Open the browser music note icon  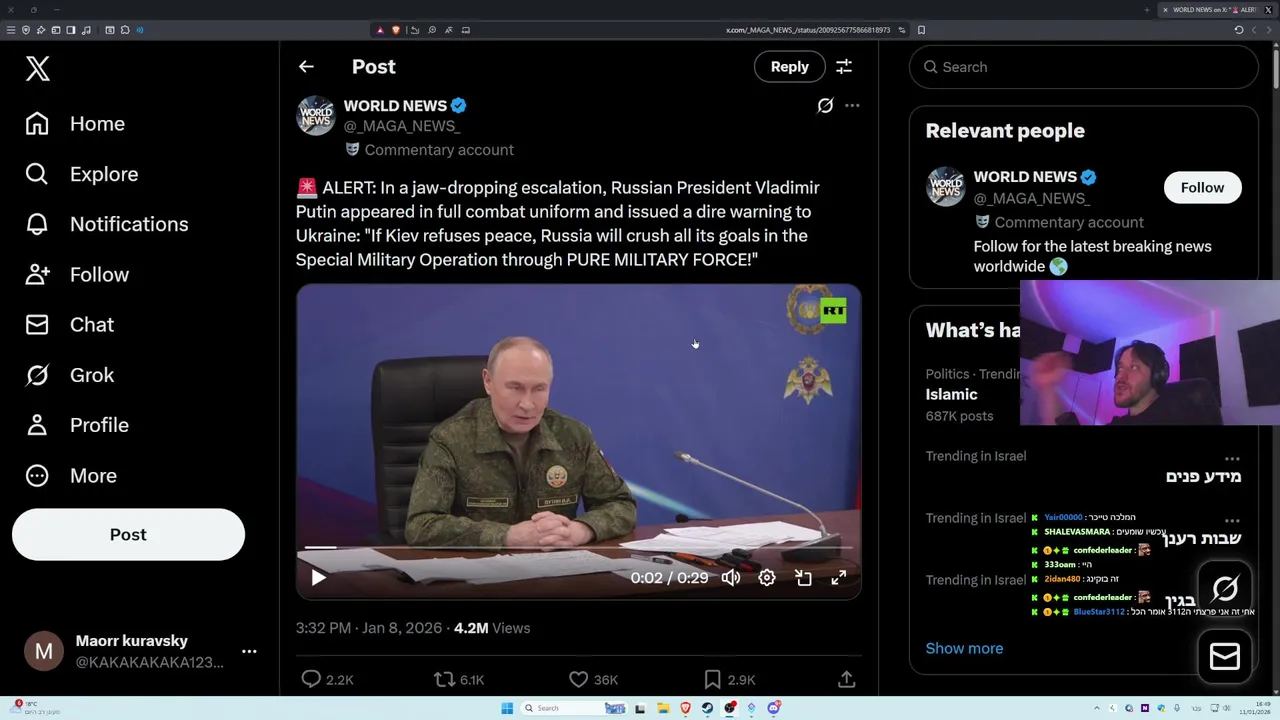pos(86,30)
